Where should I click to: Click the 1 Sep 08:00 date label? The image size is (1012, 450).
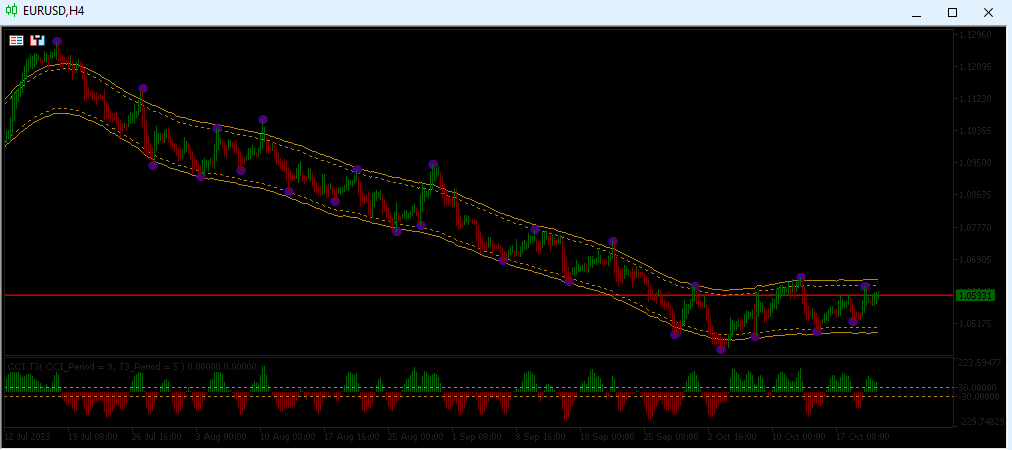477,436
